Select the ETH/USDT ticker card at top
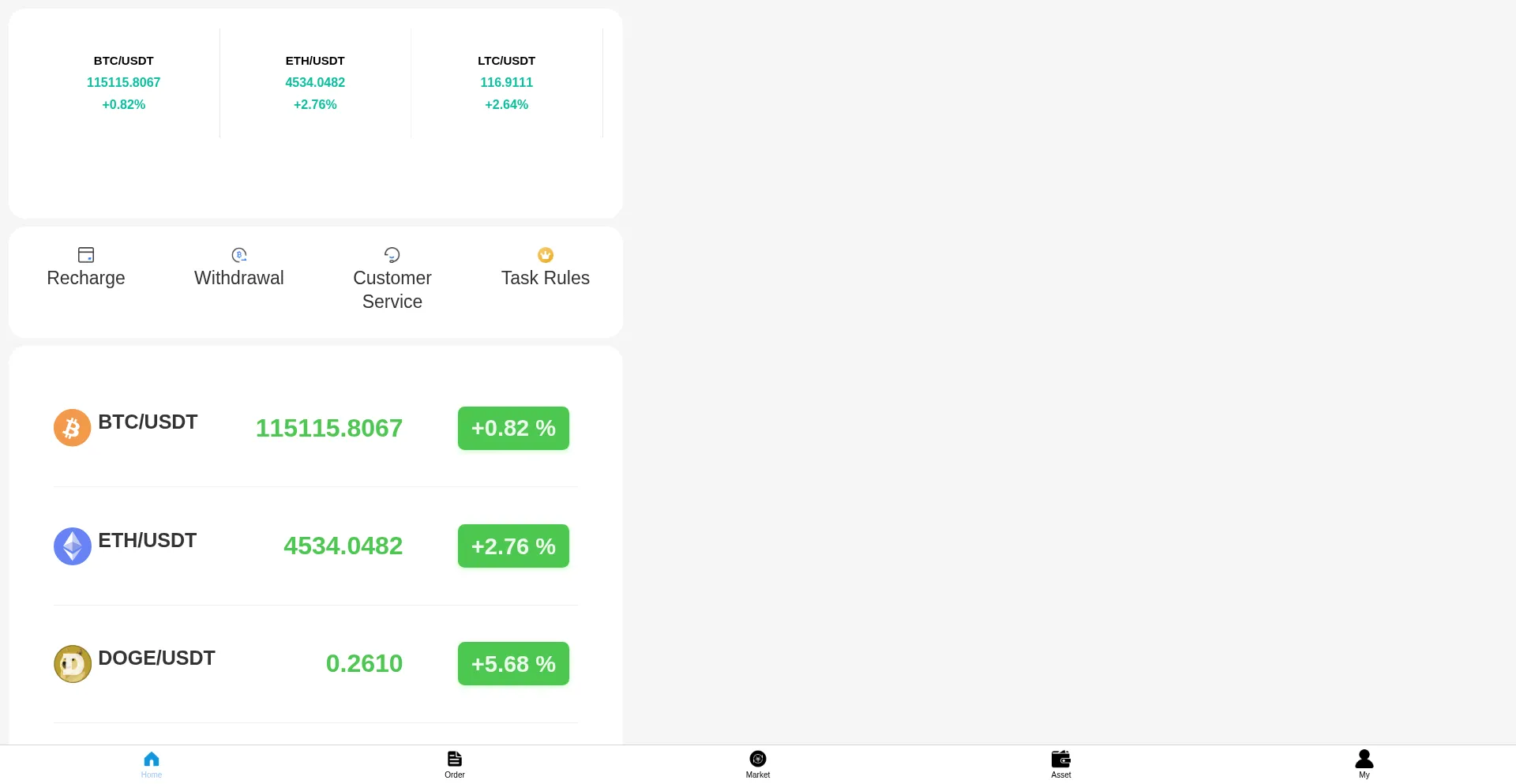The width and height of the screenshot is (1516, 784). [x=315, y=83]
